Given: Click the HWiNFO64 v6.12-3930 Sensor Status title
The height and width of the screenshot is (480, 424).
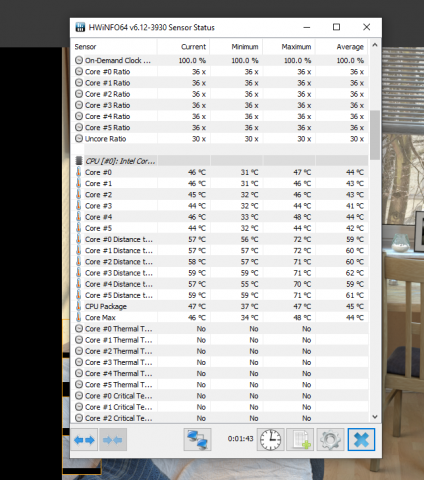Looking at the screenshot, I should click(152, 27).
